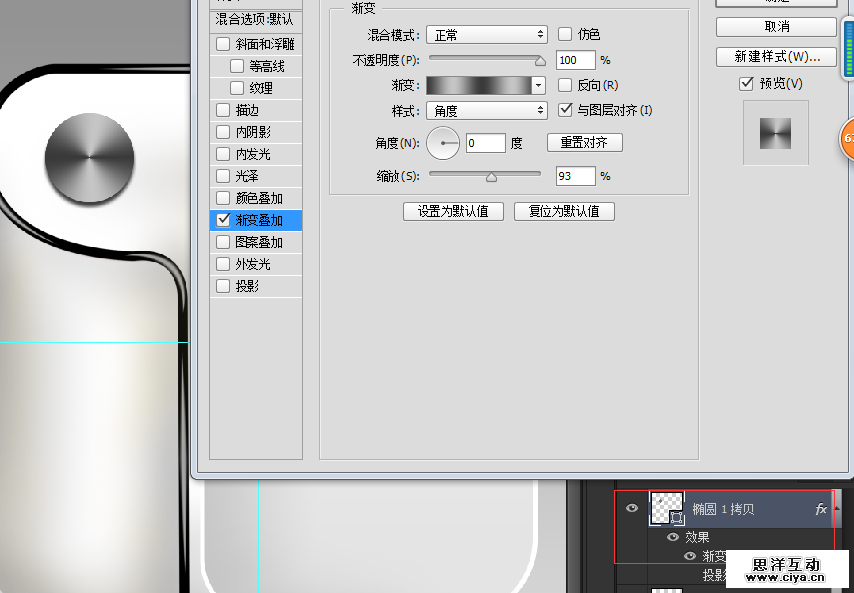Click the eye icon beside 渐变 effect
Image resolution: width=854 pixels, height=593 pixels.
pos(689,556)
